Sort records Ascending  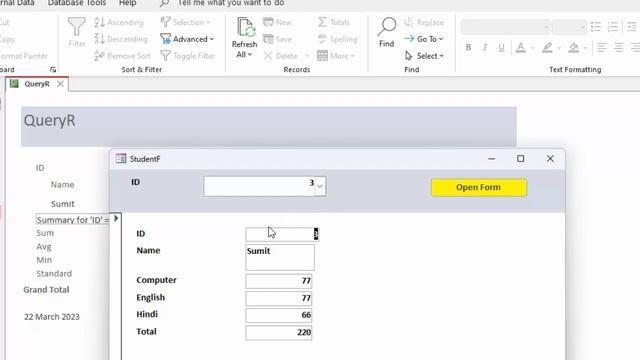(119, 22)
